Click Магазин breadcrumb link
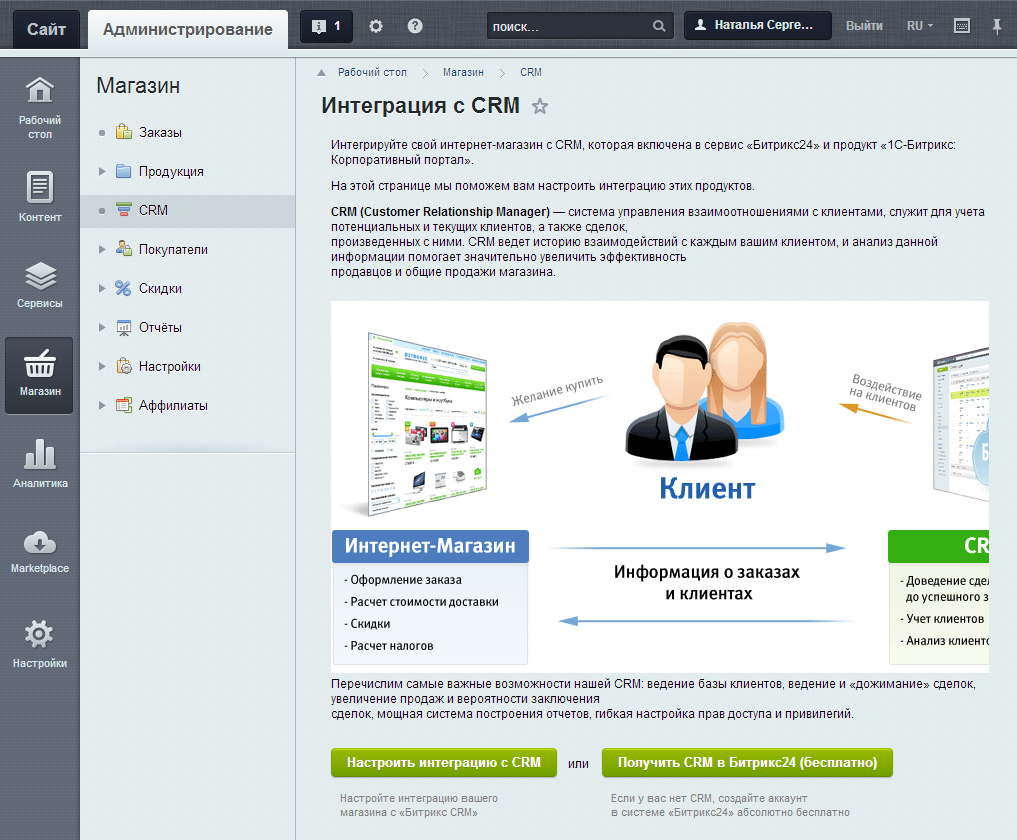 pyautogui.click(x=463, y=72)
